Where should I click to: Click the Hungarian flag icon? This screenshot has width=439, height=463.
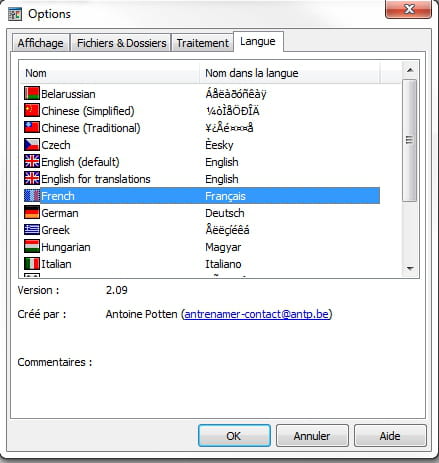tap(32, 247)
